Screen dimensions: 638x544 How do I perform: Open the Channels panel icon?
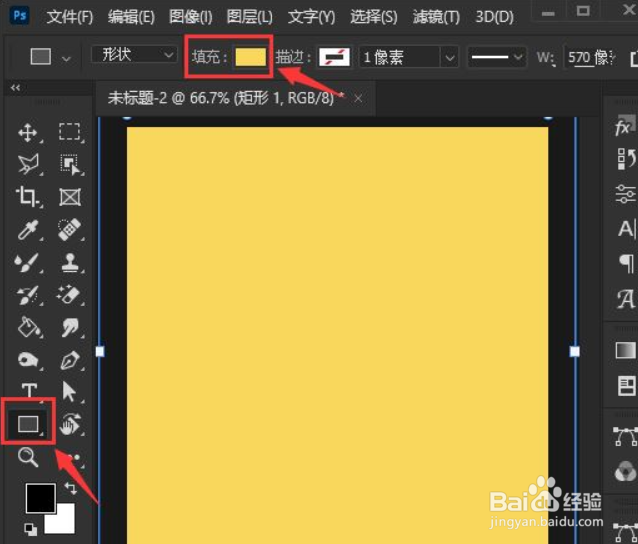(x=625, y=472)
